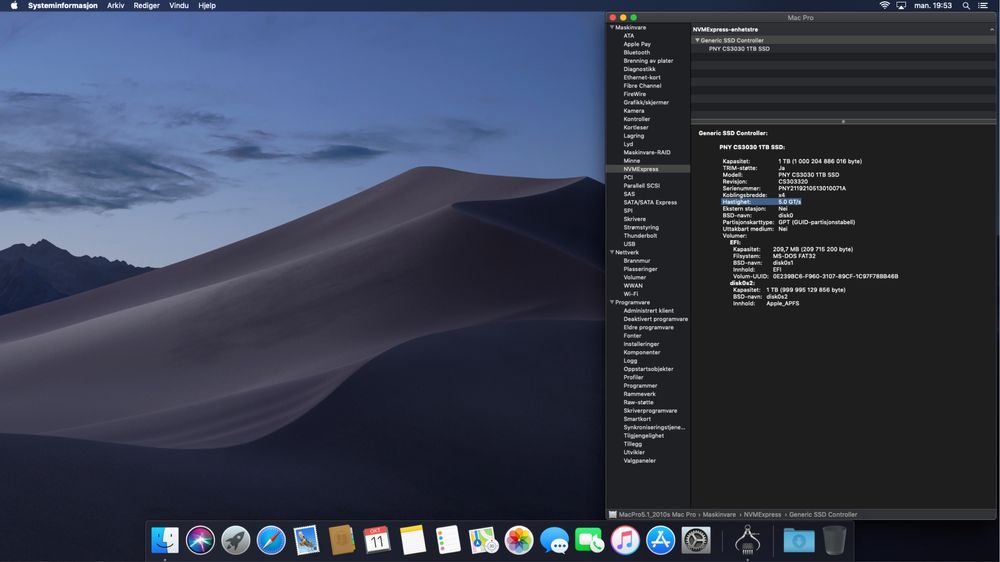
Task: Select Ethernet-kort in the sidebar
Action: (x=642, y=77)
